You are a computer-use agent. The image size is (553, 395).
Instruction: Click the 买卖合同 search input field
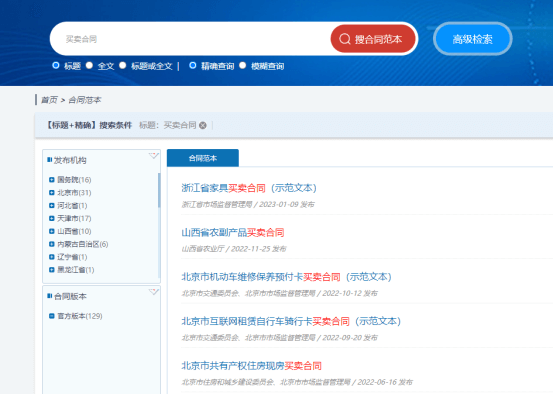pos(190,39)
